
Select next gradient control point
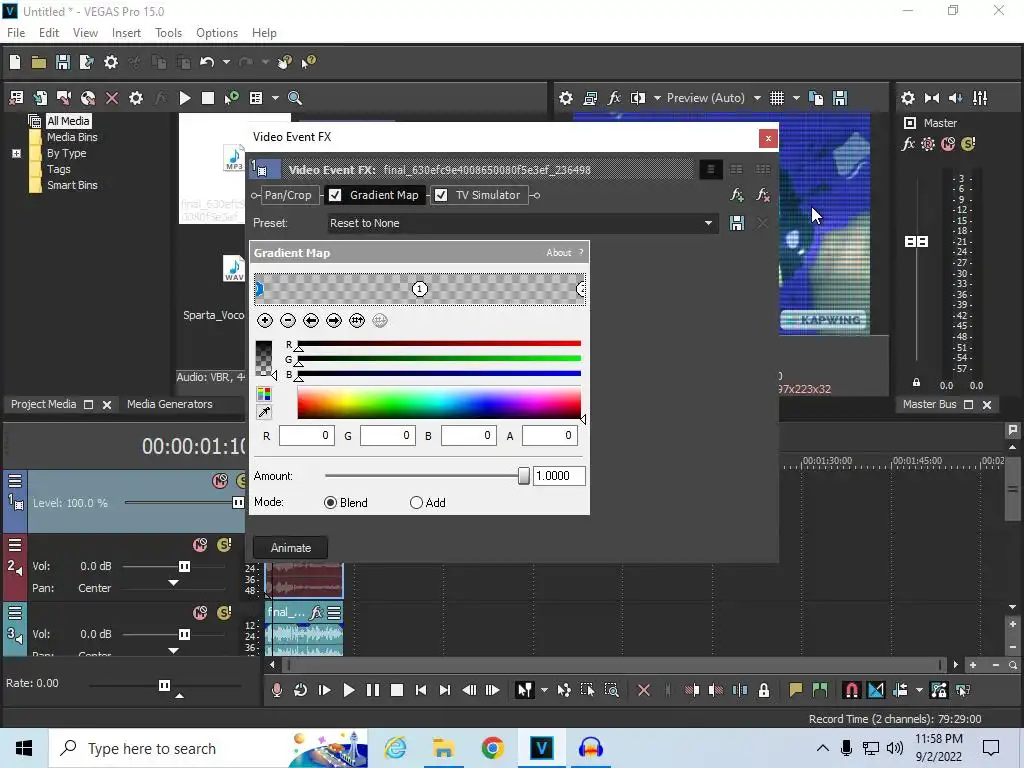tap(334, 320)
